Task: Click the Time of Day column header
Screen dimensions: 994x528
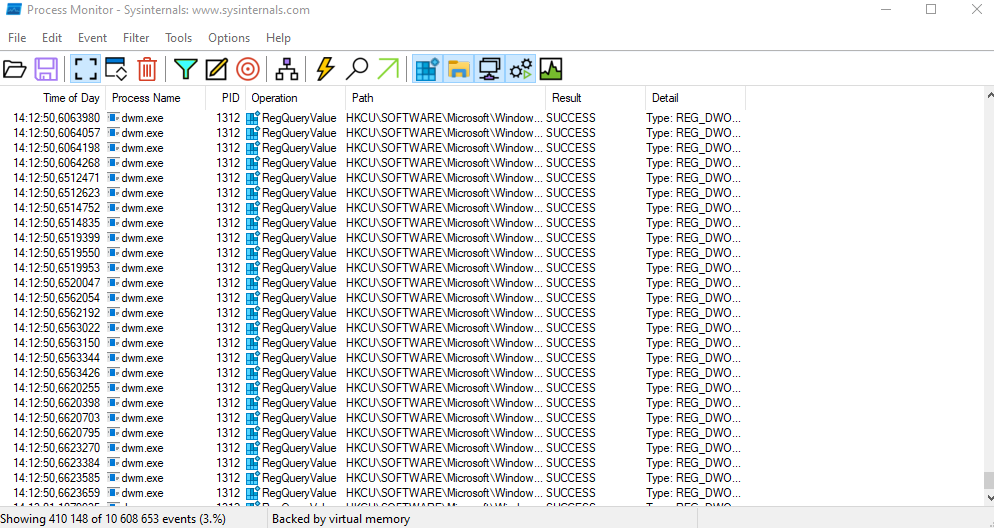Action: coord(53,98)
